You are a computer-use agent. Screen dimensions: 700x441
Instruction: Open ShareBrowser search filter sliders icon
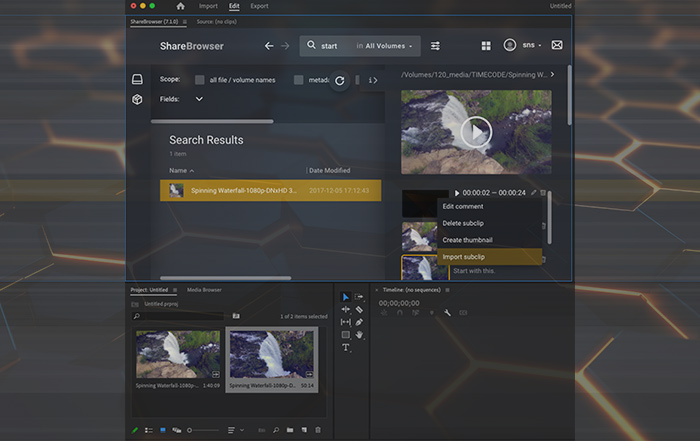click(435, 46)
